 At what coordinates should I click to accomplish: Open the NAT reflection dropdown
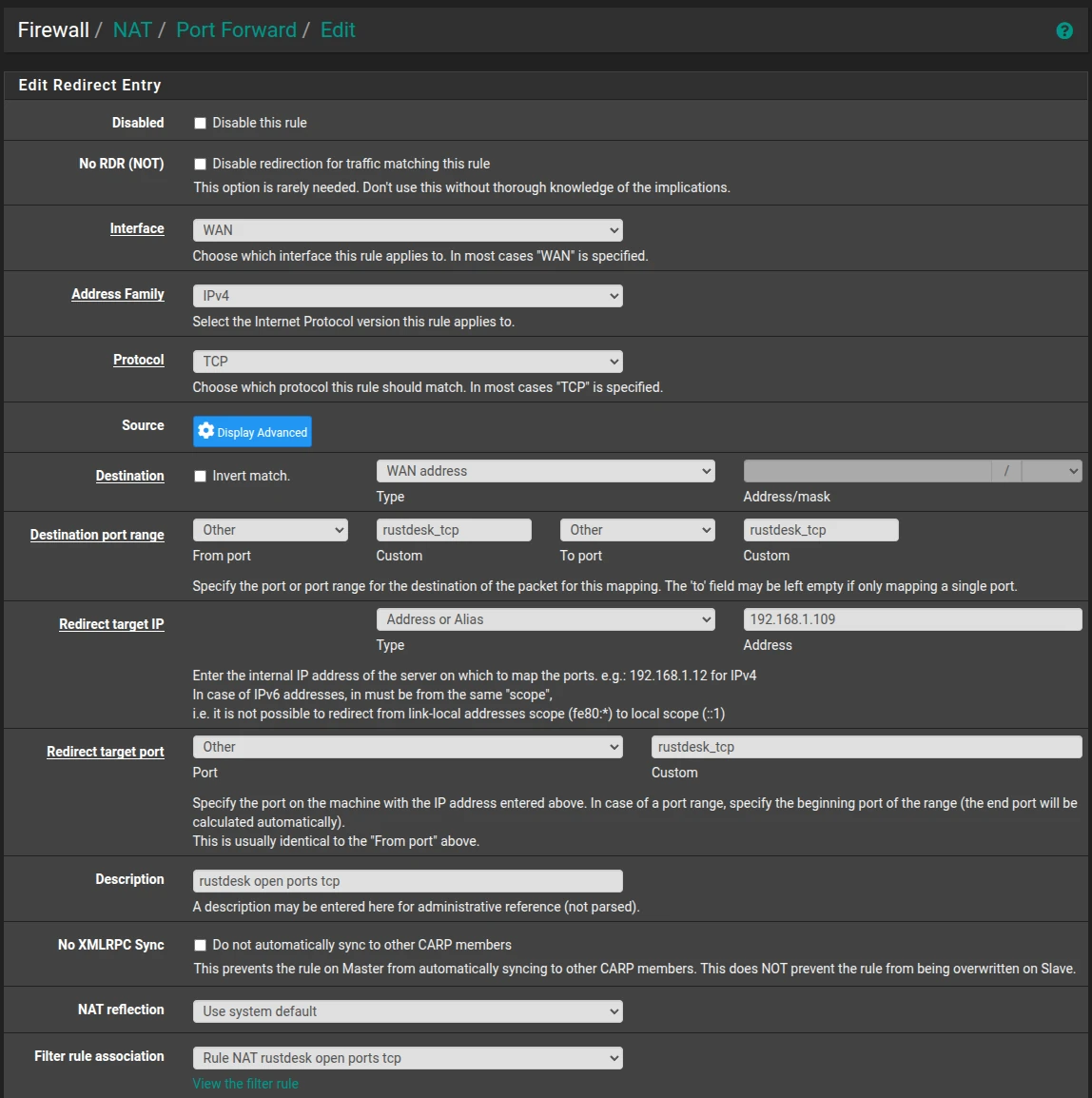407,1011
